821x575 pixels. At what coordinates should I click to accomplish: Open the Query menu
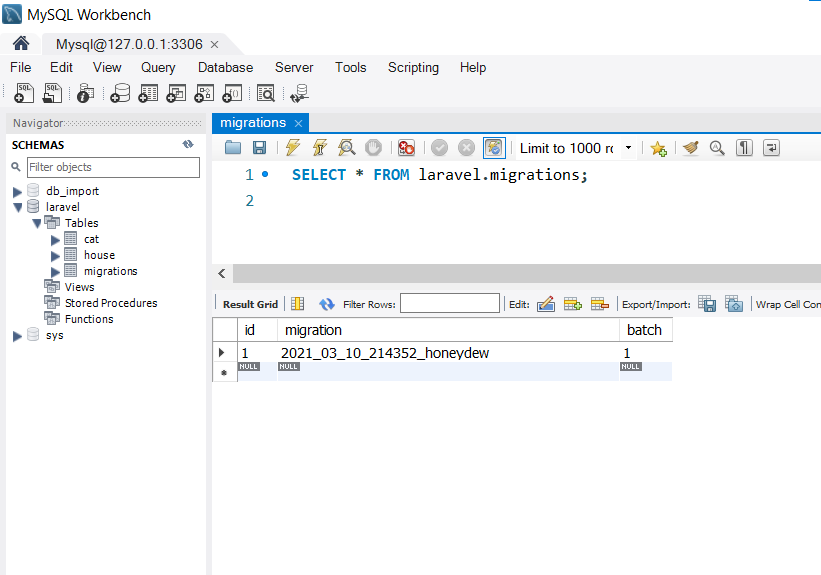[x=158, y=68]
